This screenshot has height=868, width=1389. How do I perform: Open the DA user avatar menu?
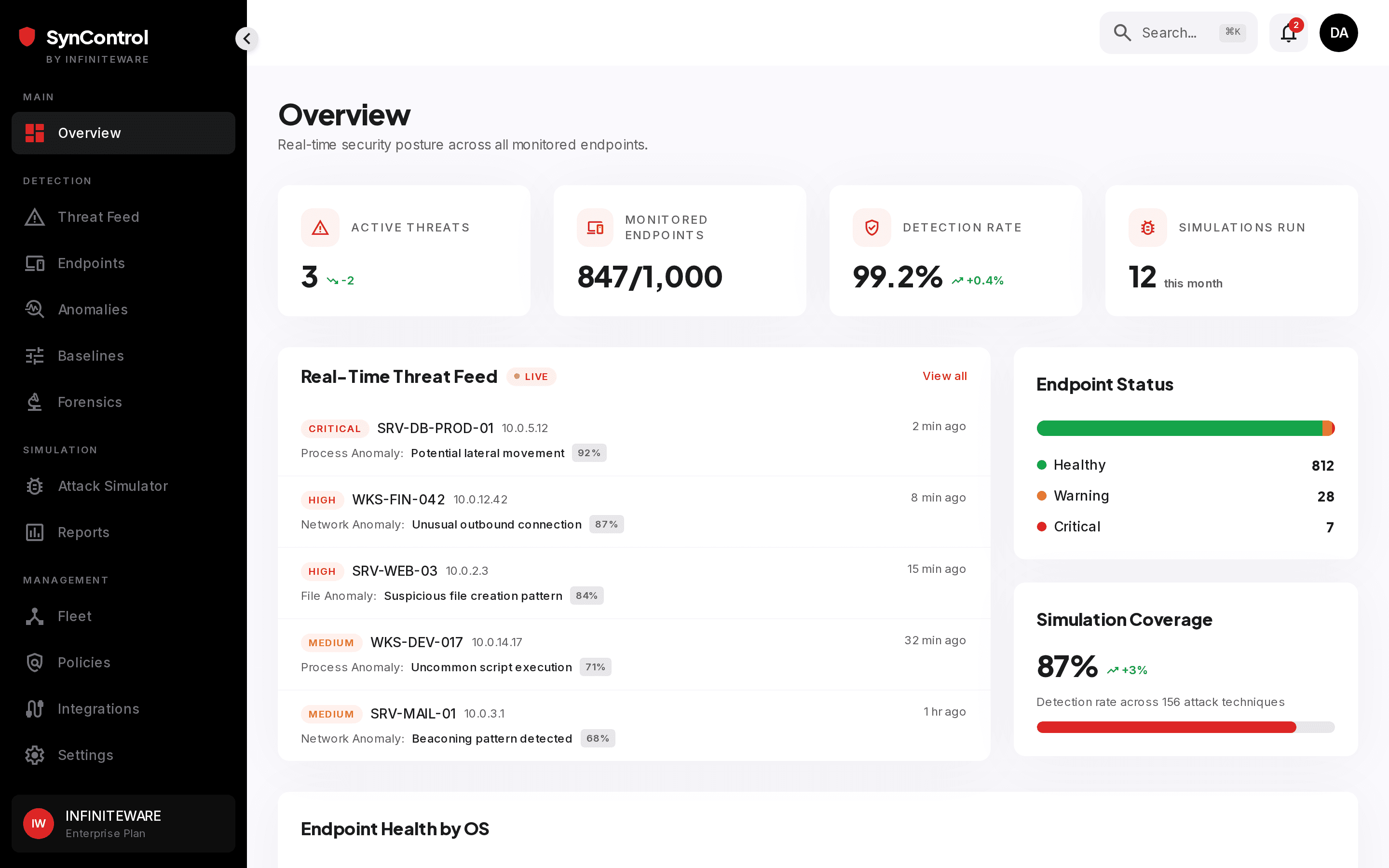(1338, 33)
